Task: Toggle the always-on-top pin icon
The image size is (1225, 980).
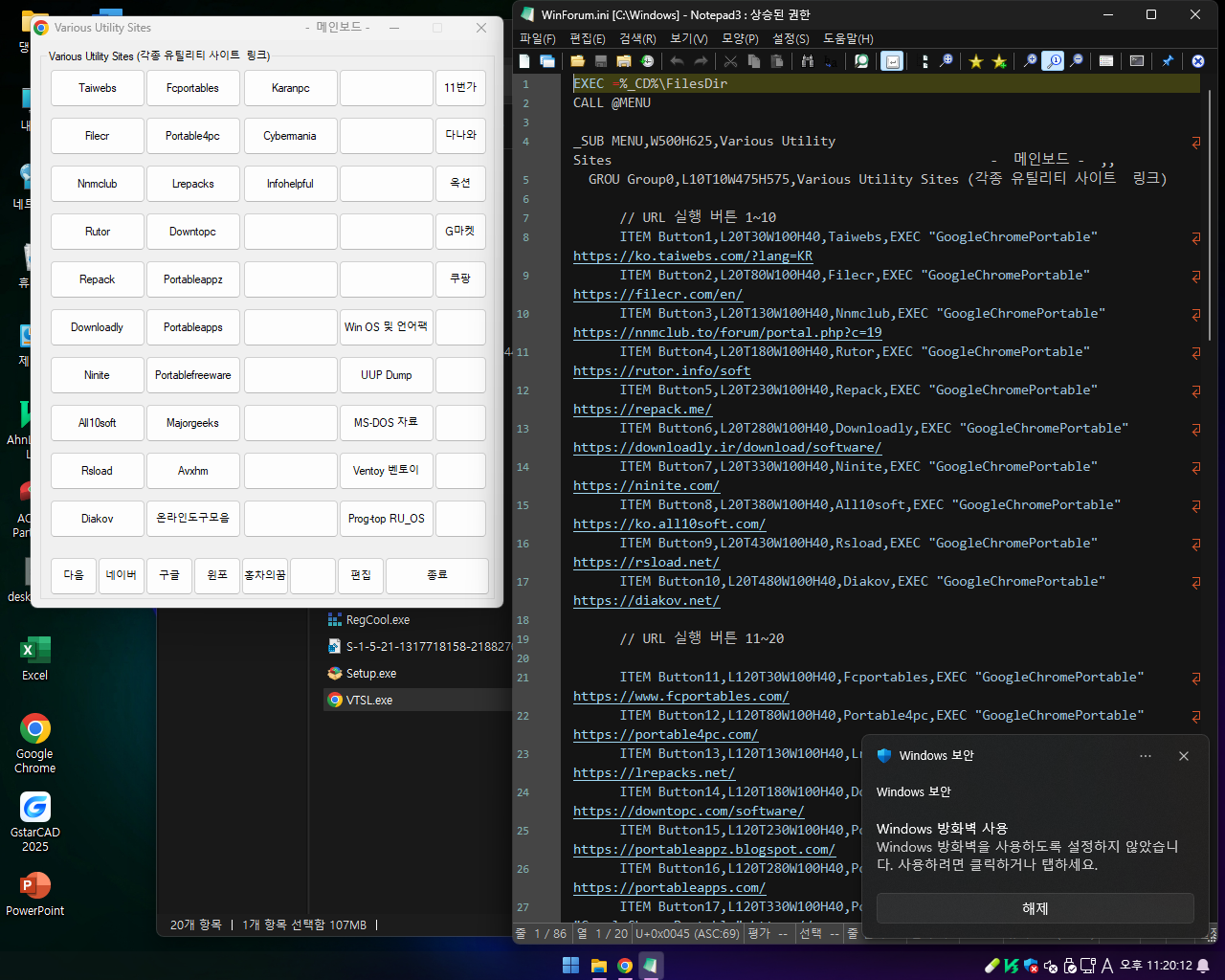Action: pyautogui.click(x=1168, y=61)
